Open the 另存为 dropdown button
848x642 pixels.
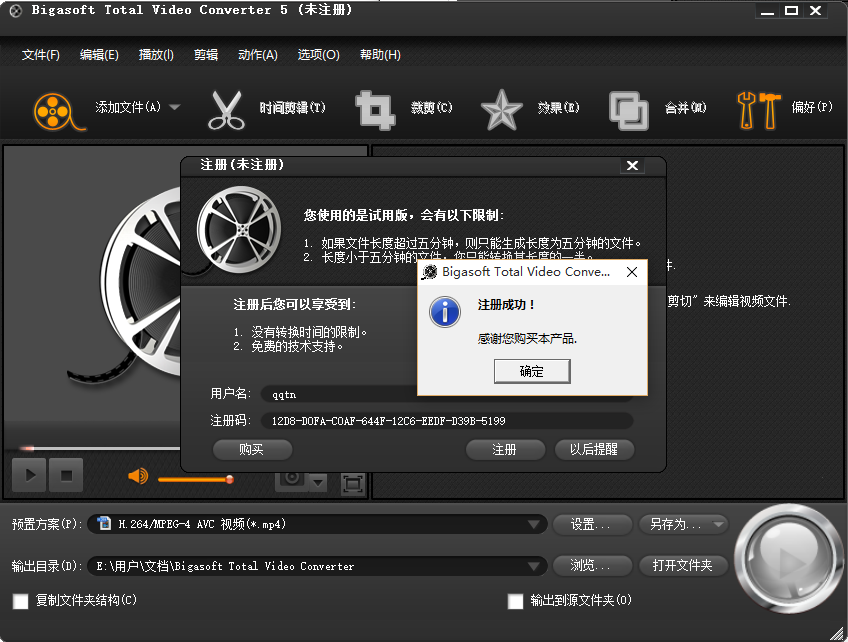[685, 524]
